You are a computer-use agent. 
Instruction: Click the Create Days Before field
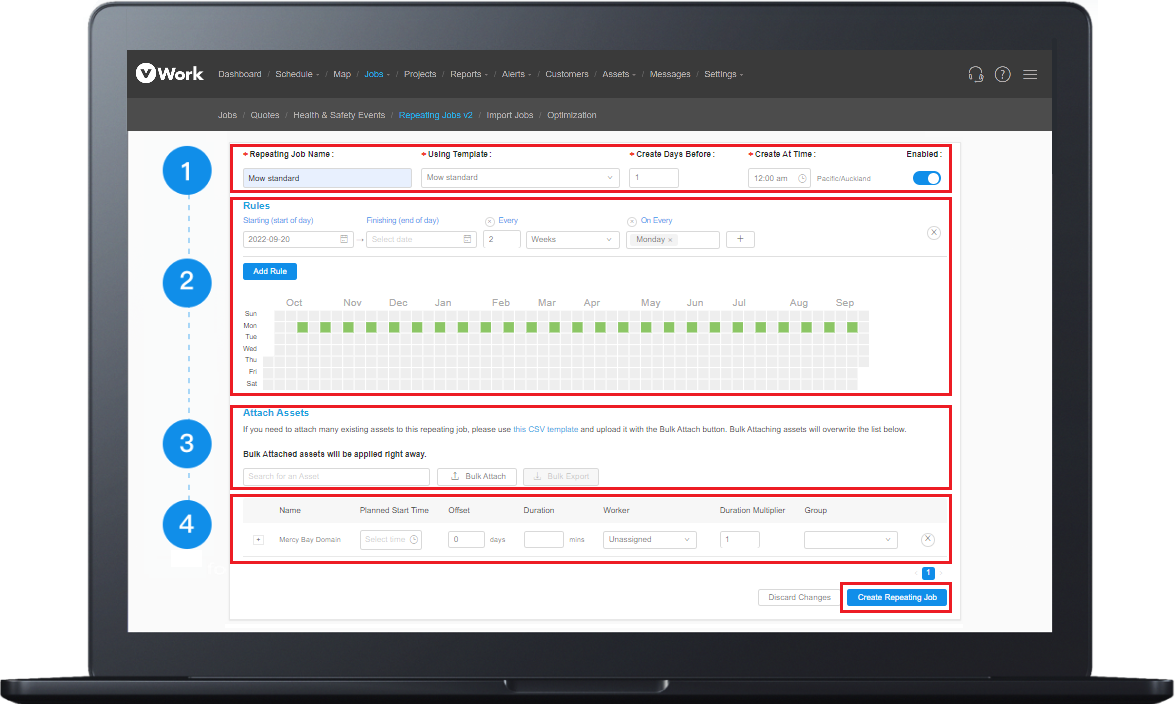[x=654, y=178]
